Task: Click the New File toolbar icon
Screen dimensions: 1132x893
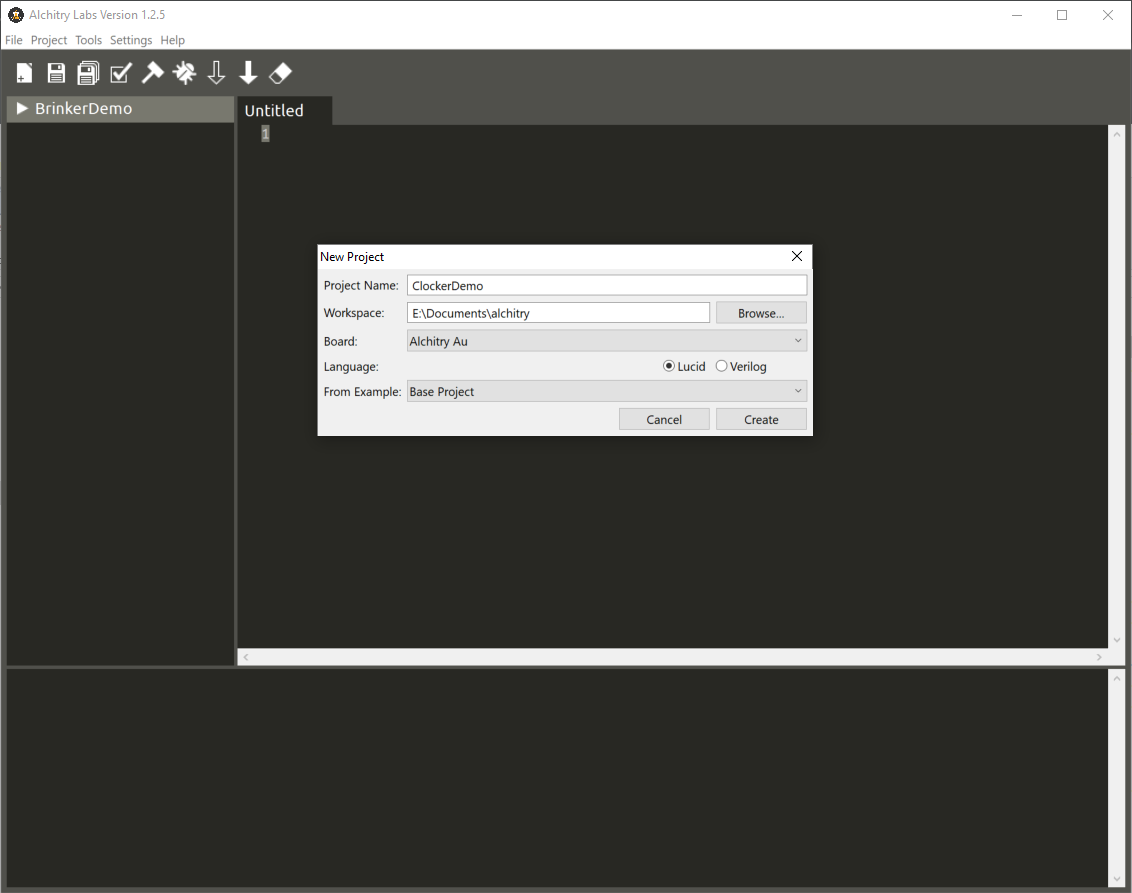Action: coord(25,73)
